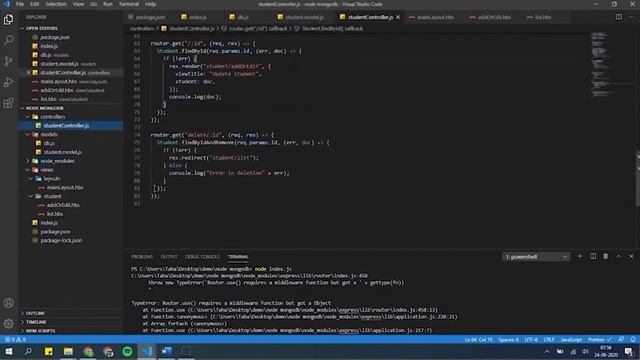This screenshot has height=360, width=640.
Task: Maximize the terminal panel size
Action: point(618,256)
